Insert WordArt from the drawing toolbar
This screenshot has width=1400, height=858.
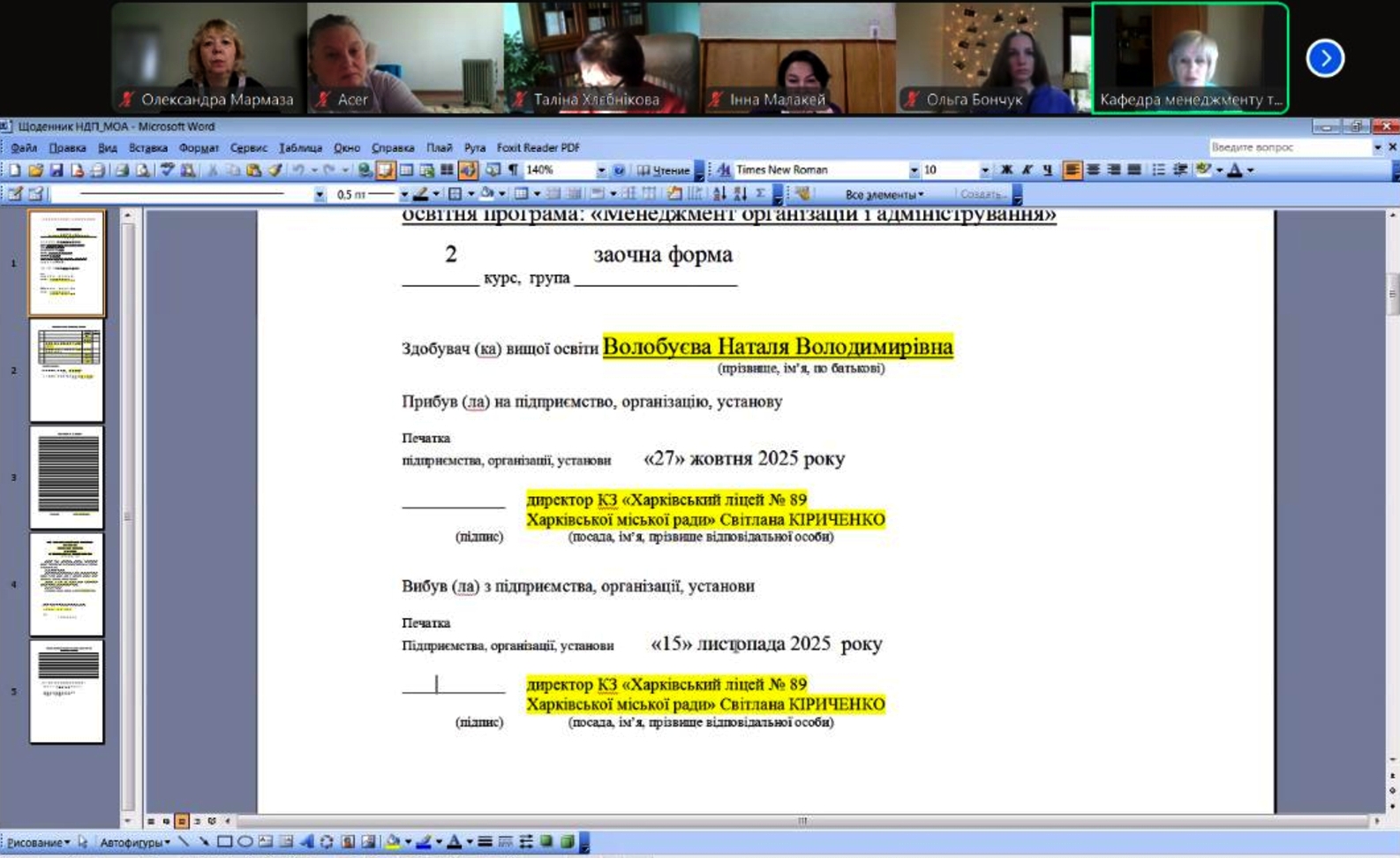[306, 842]
